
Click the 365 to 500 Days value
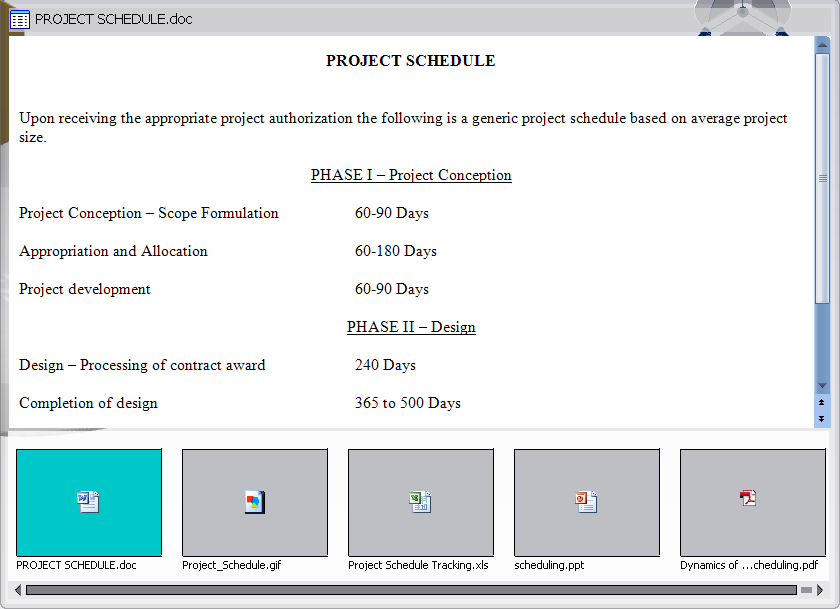408,403
